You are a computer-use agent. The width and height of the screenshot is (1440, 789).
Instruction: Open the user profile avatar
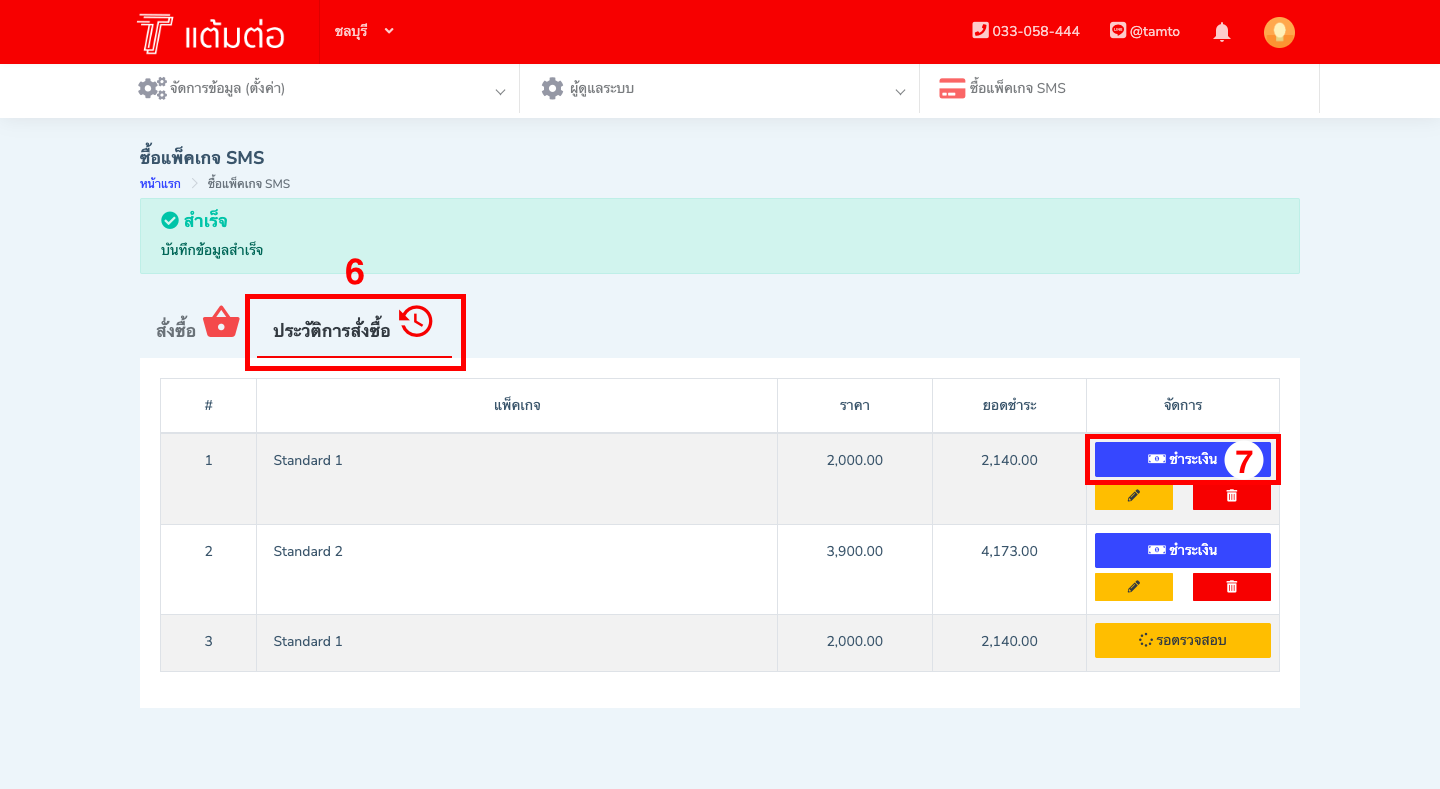click(x=1279, y=32)
